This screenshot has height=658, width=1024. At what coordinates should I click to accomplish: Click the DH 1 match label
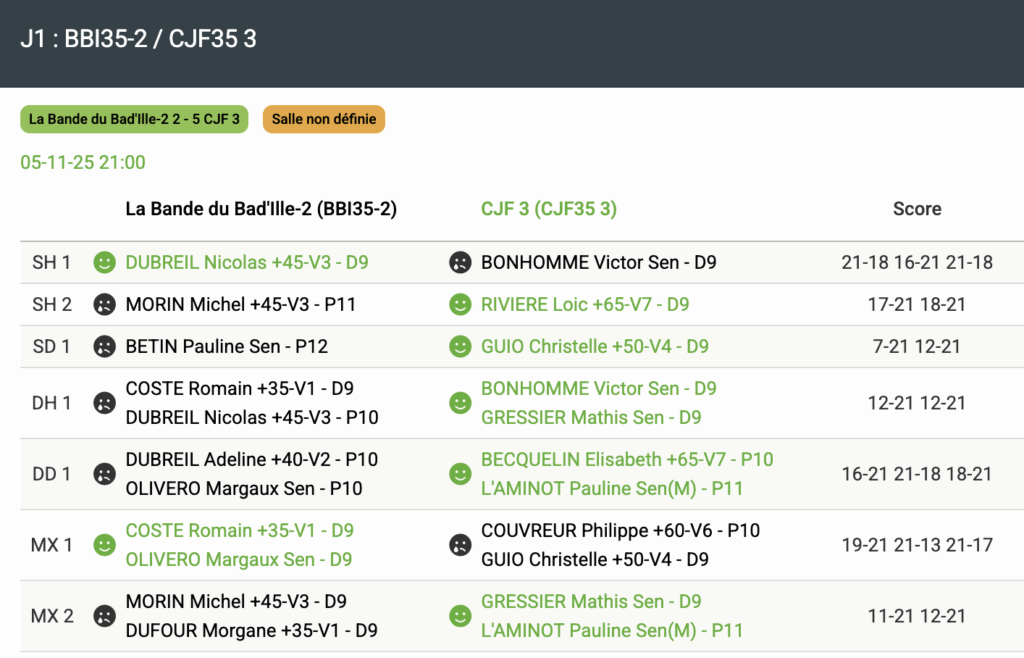point(52,403)
